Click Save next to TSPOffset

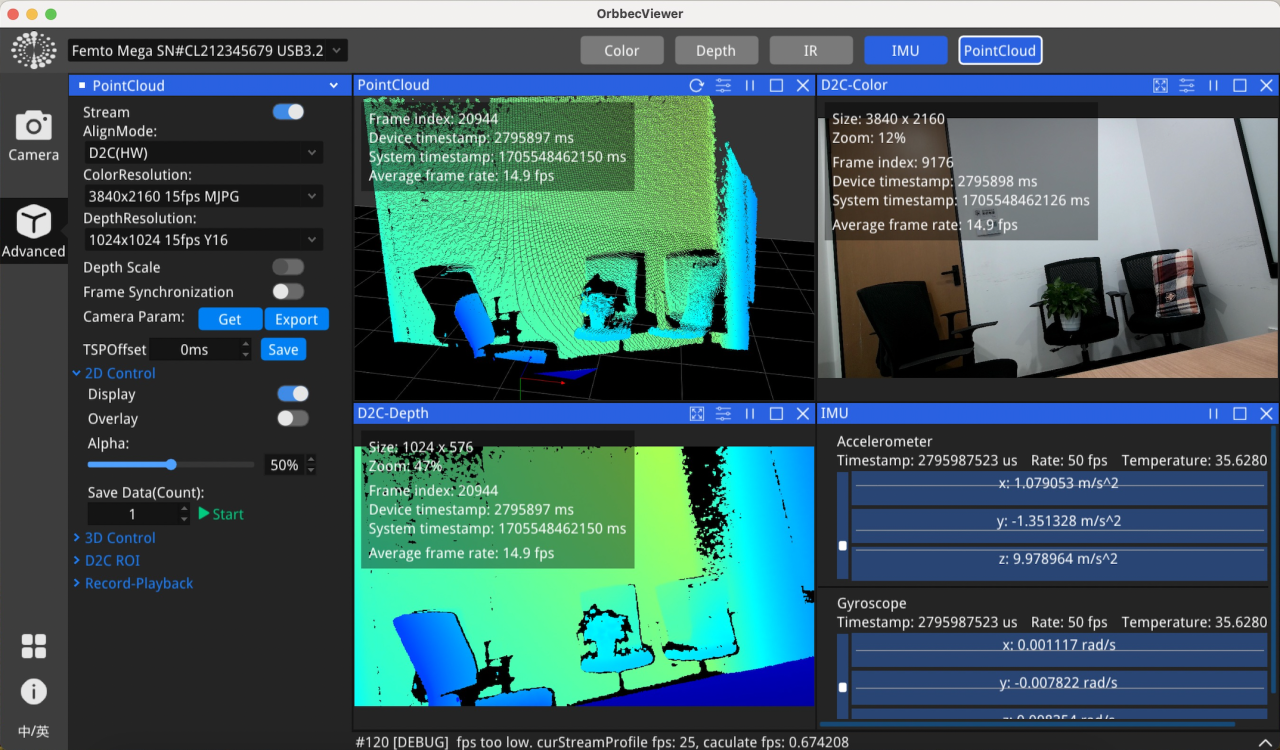tap(283, 350)
